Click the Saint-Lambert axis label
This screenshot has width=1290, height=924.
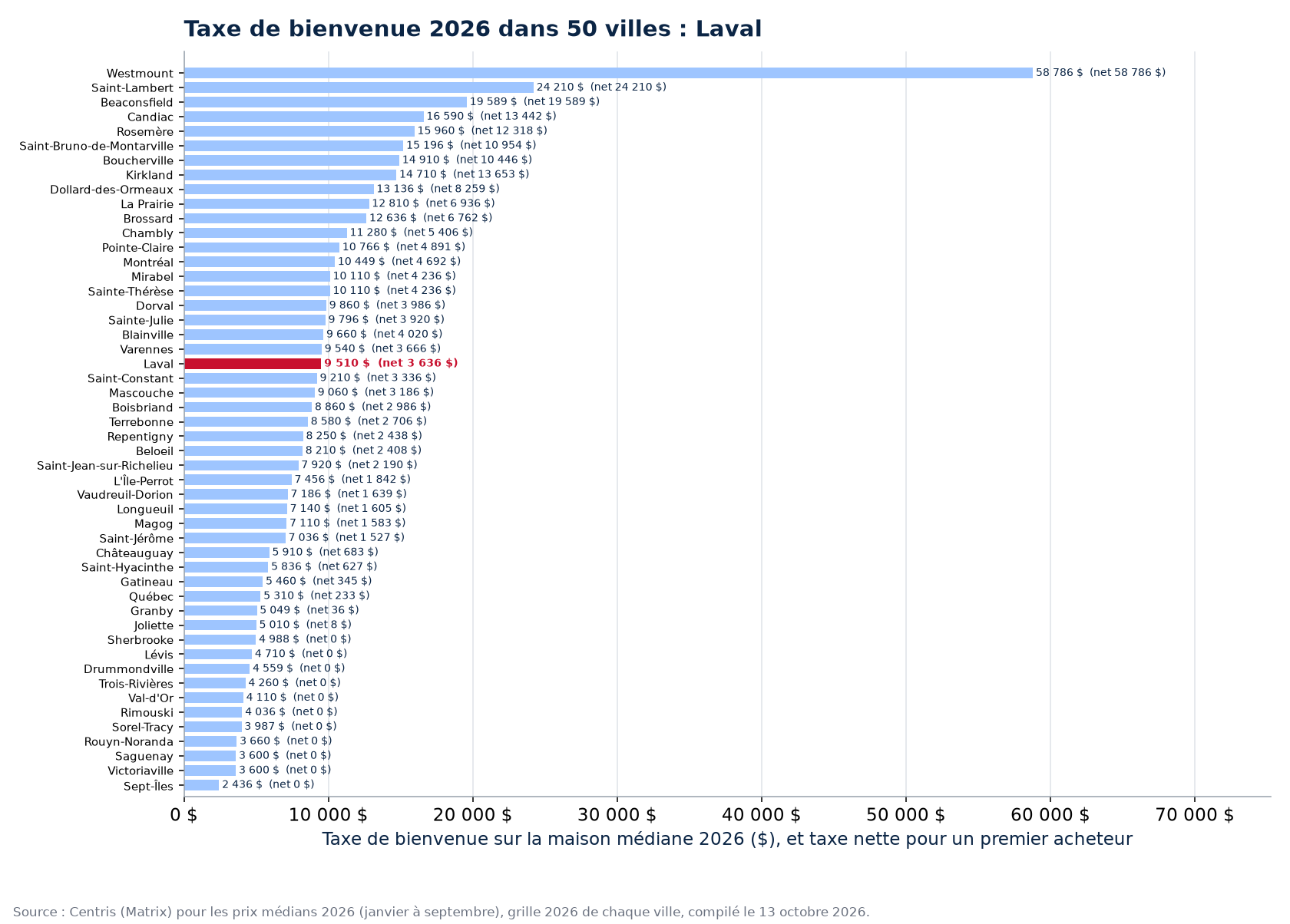(x=133, y=88)
